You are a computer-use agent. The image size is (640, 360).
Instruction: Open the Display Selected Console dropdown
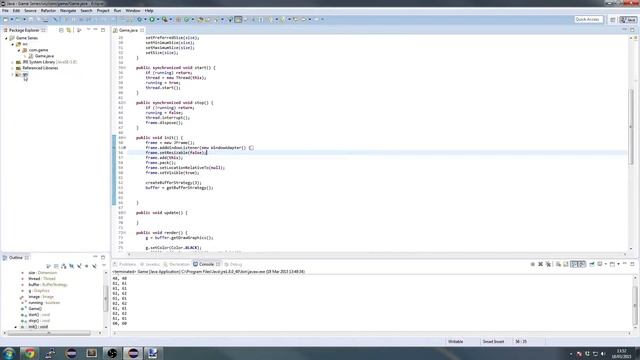click(x=605, y=264)
